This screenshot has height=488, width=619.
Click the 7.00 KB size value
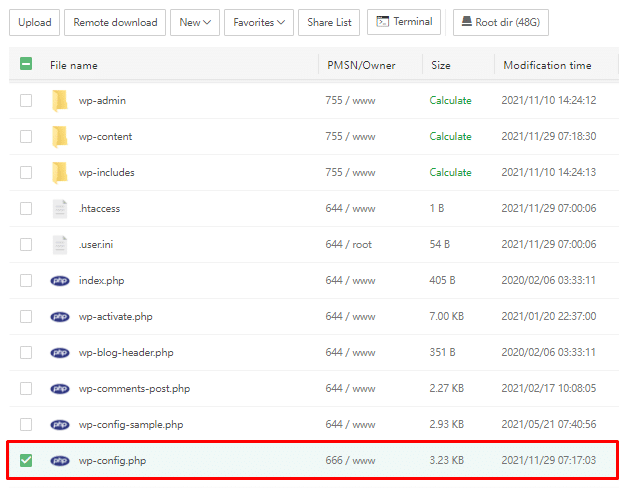(446, 316)
